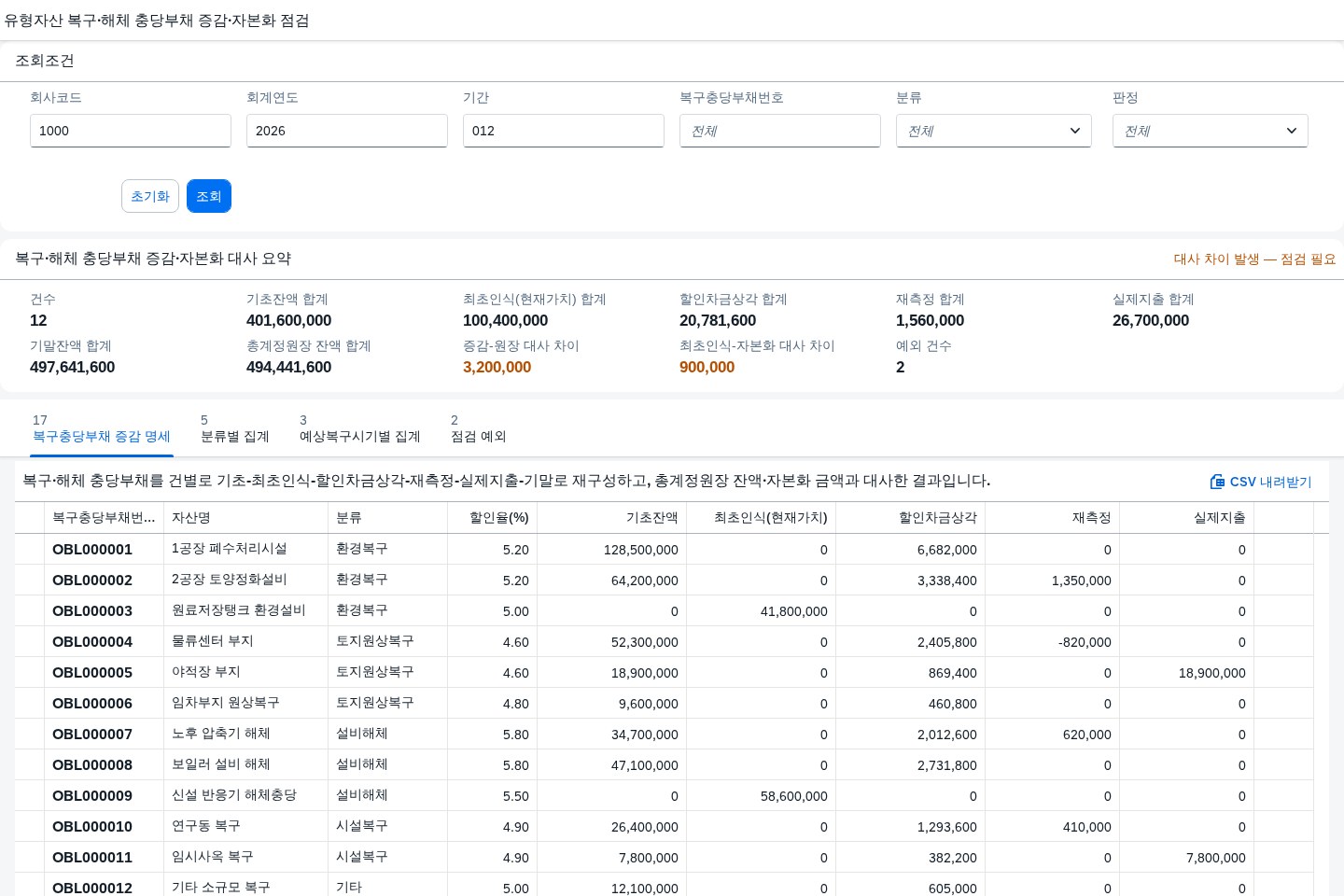Click the 최초인식-자본화 대사 차이 value 900,000
Image resolution: width=1344 pixels, height=896 pixels.
707,368
